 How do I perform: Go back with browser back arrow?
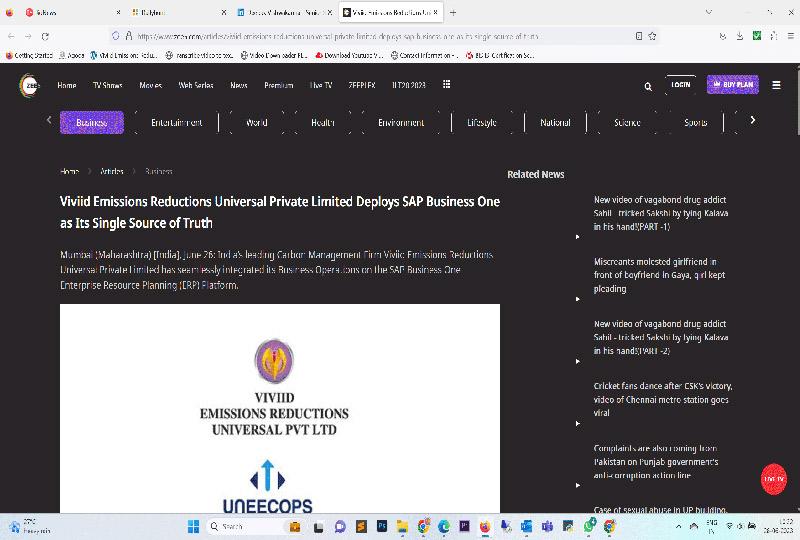pyautogui.click(x=11, y=36)
